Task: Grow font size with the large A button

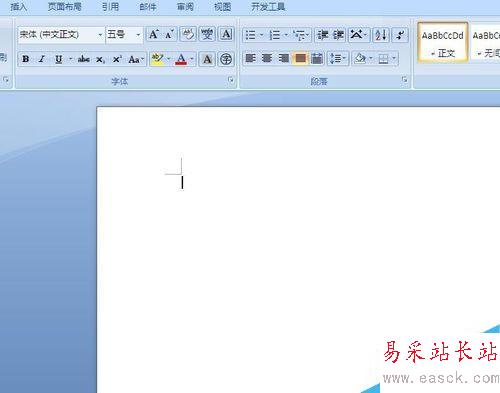Action: coord(154,34)
